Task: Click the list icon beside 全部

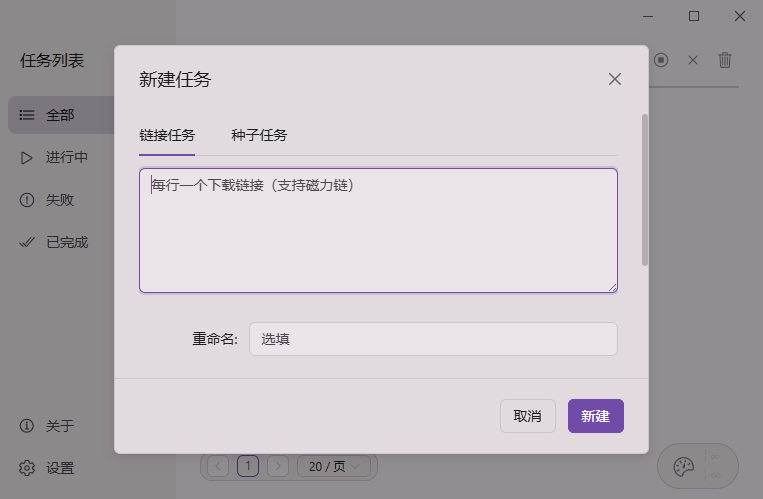Action: (x=27, y=115)
